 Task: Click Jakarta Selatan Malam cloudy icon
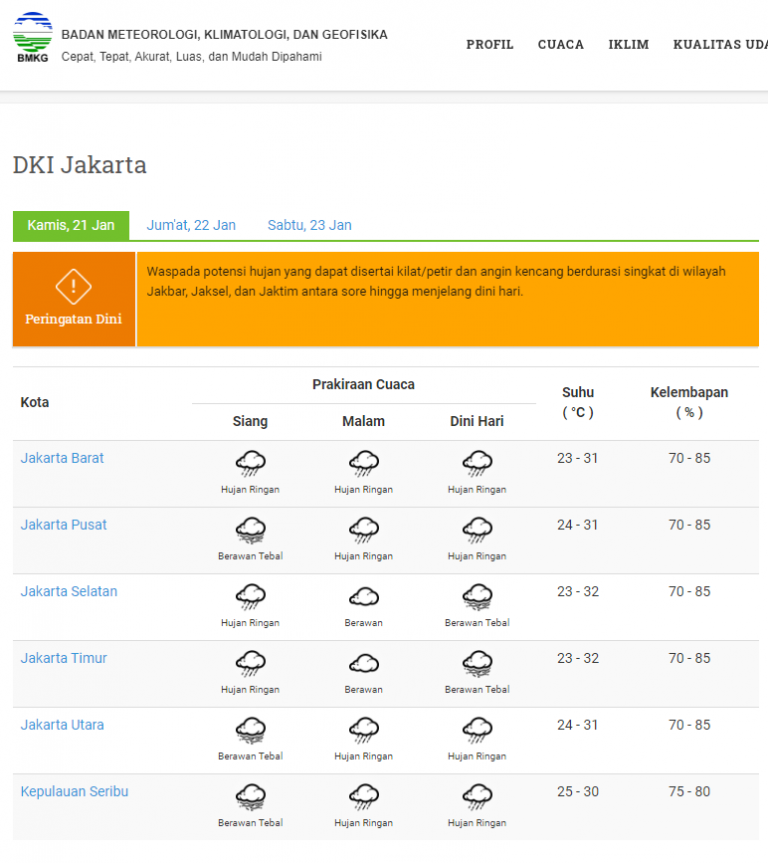(363, 598)
